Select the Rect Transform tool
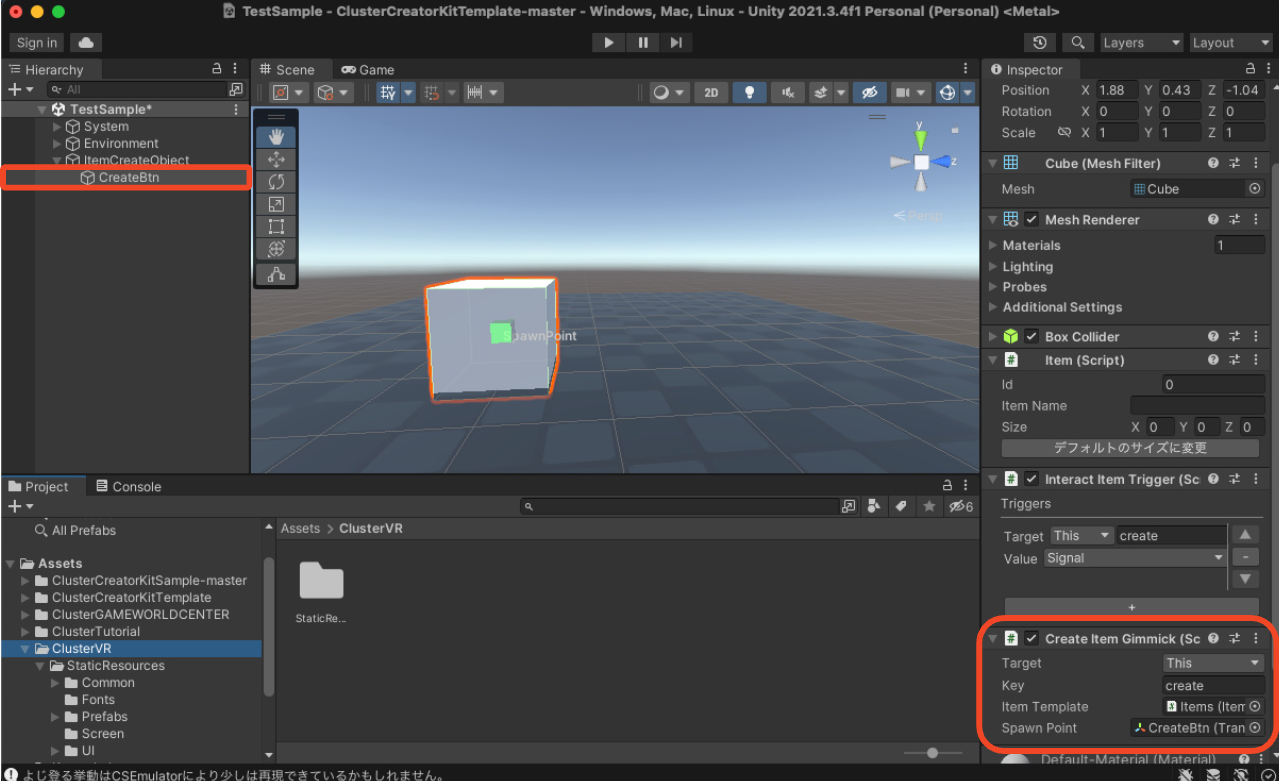This screenshot has width=1279, height=781. click(x=276, y=226)
